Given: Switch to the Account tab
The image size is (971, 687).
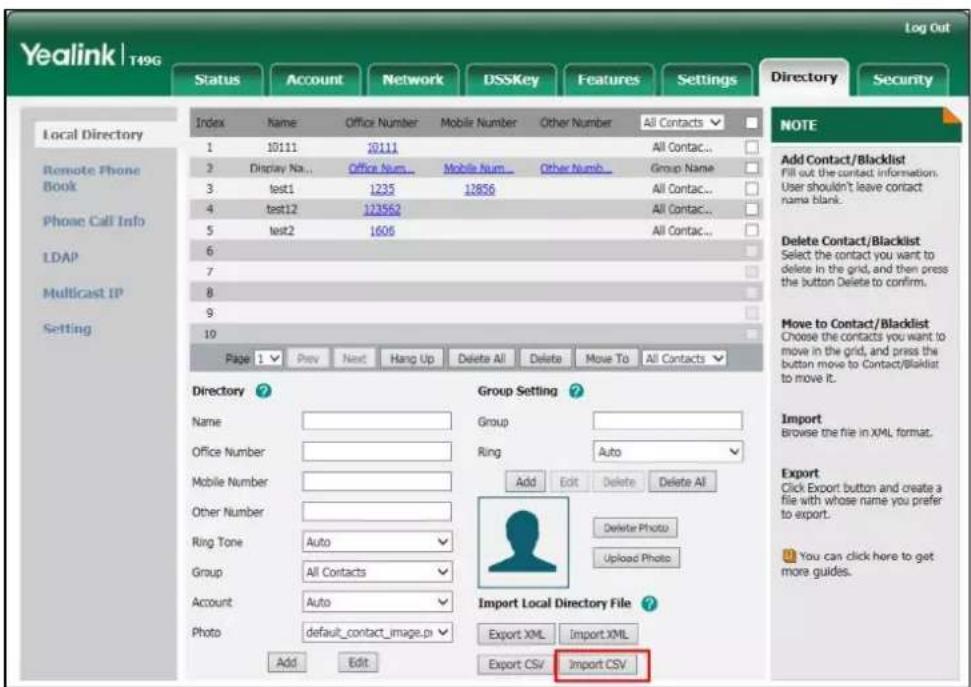Looking at the screenshot, I should point(315,80).
